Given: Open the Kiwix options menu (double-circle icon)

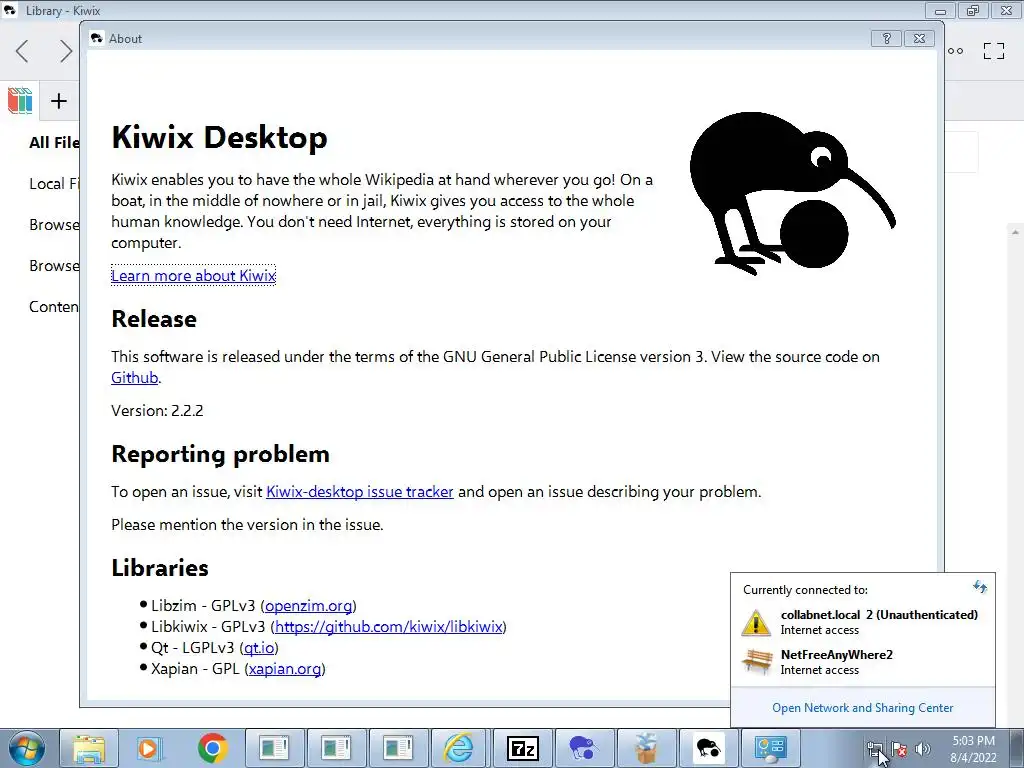Looking at the screenshot, I should (x=955, y=51).
